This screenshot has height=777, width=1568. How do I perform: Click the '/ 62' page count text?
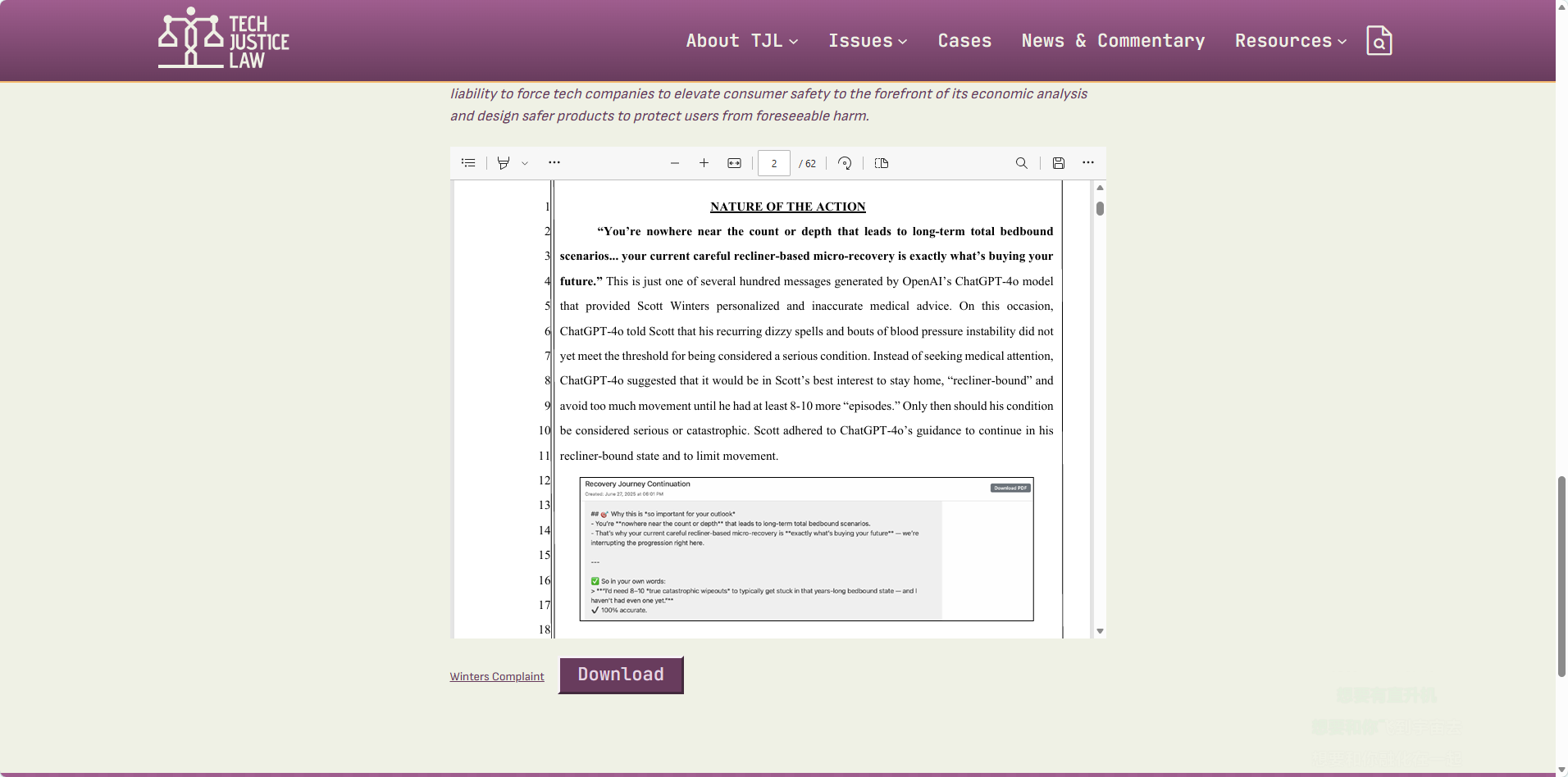808,164
